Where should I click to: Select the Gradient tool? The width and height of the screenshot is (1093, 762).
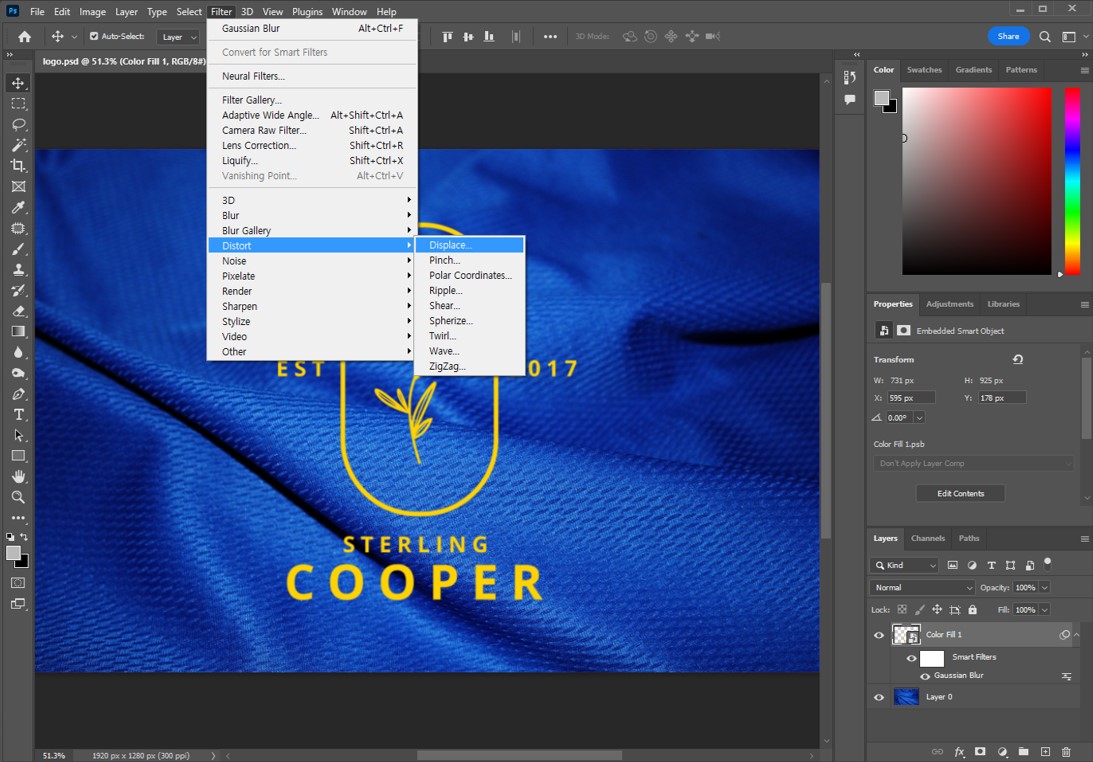[x=18, y=331]
